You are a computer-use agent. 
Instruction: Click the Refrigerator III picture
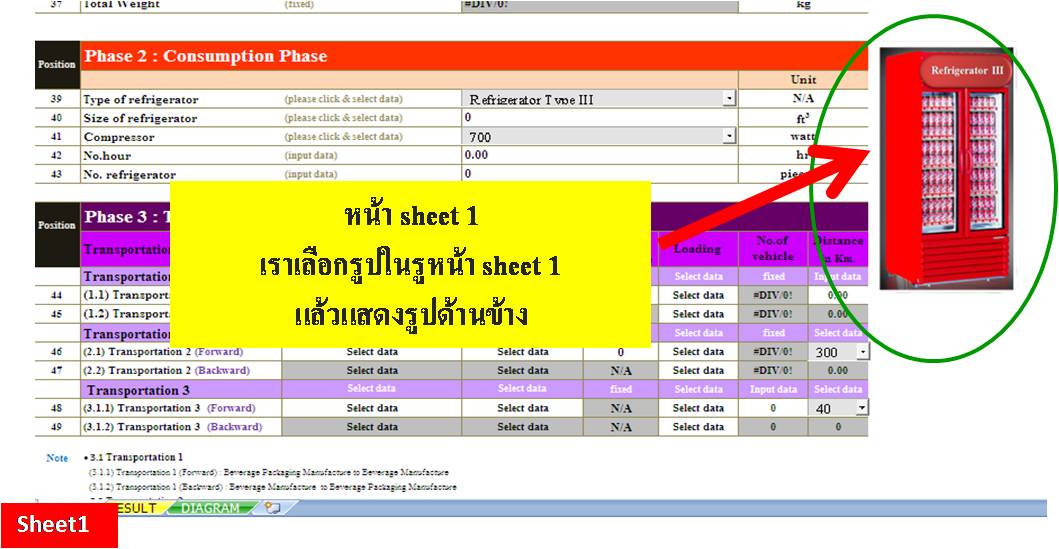coord(945,170)
